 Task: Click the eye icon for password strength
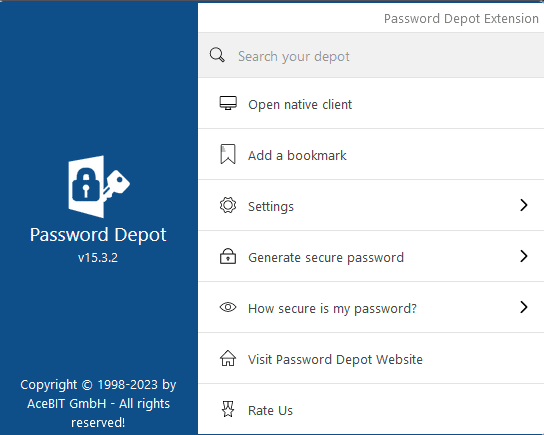228,307
